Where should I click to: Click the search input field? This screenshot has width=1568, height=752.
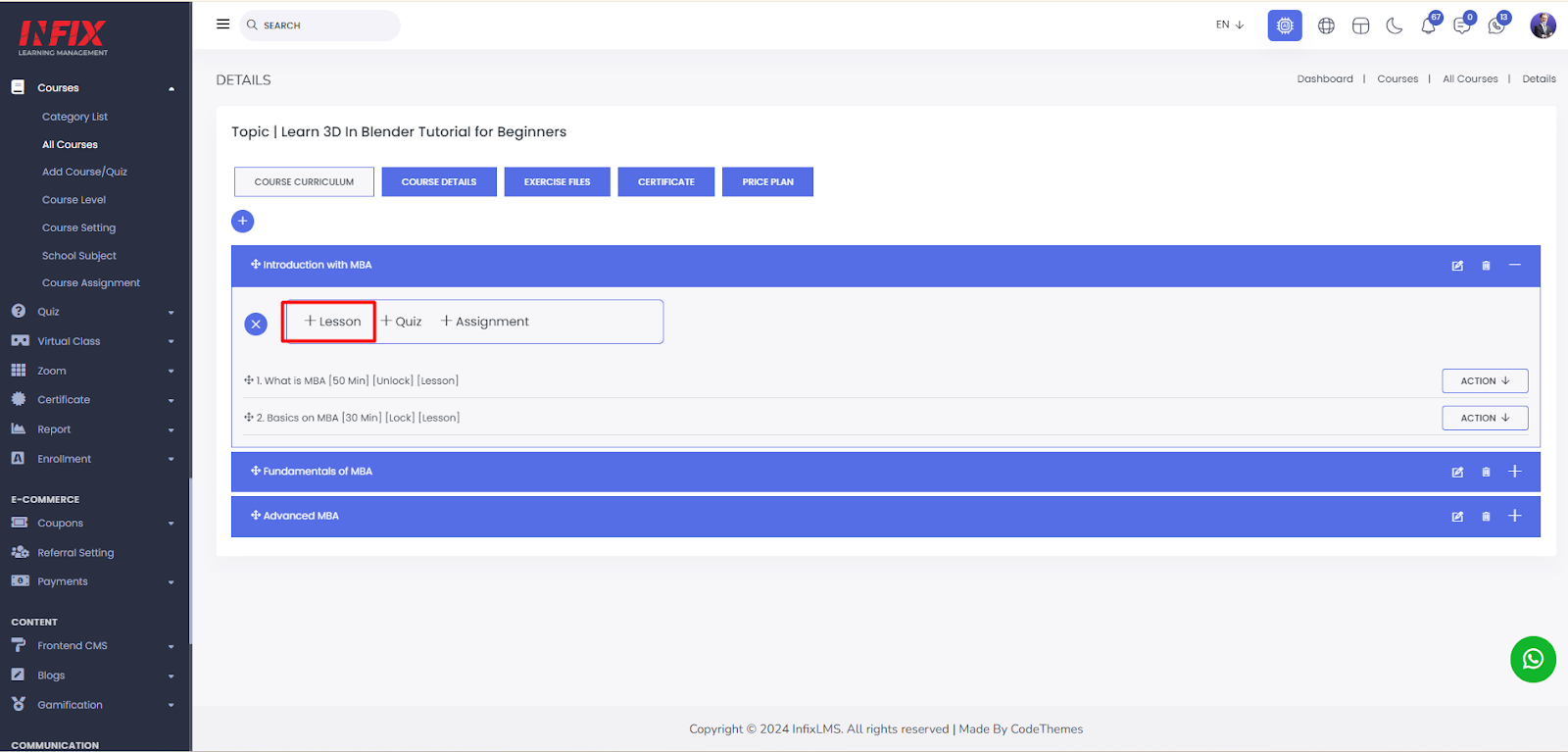[319, 25]
